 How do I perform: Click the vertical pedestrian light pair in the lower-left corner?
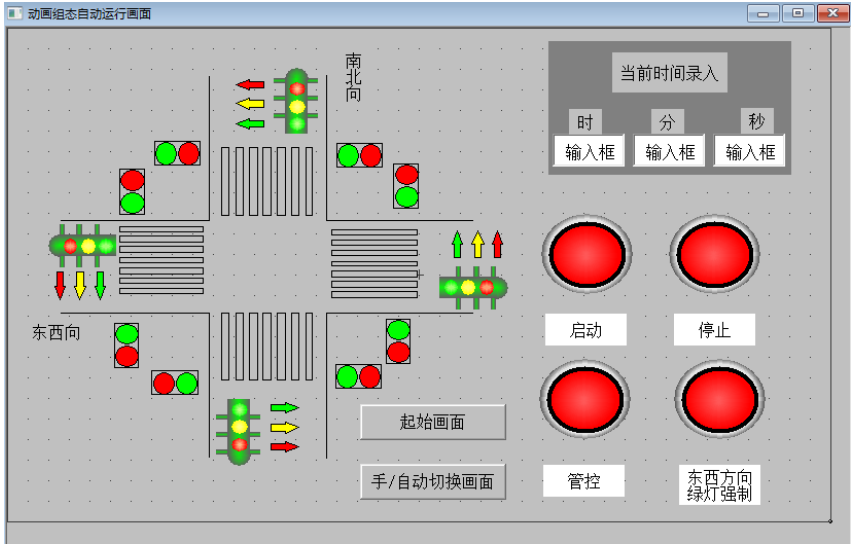pyautogui.click(x=127, y=345)
